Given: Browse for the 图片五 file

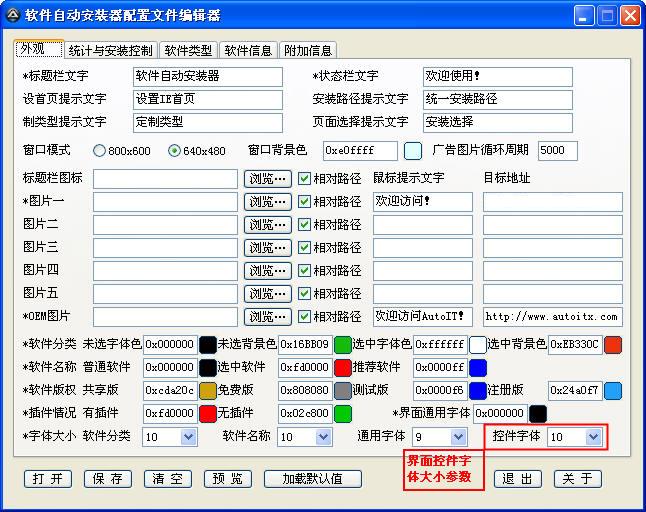Looking at the screenshot, I should [x=268, y=294].
